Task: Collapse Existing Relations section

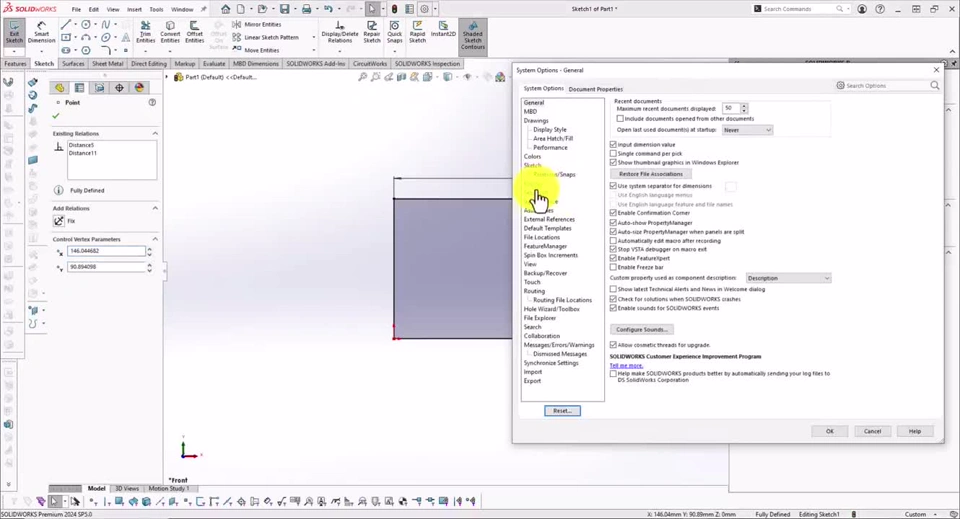Action: click(x=155, y=133)
